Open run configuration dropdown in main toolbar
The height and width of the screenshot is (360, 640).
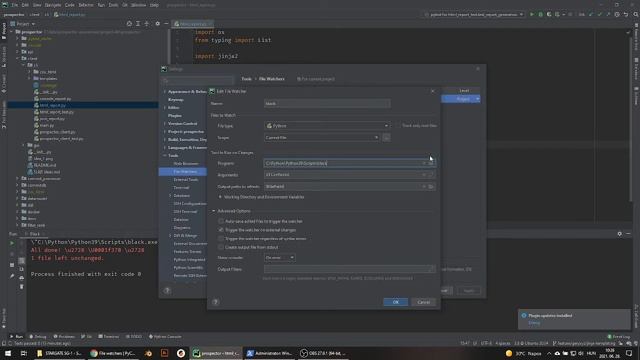pos(474,14)
